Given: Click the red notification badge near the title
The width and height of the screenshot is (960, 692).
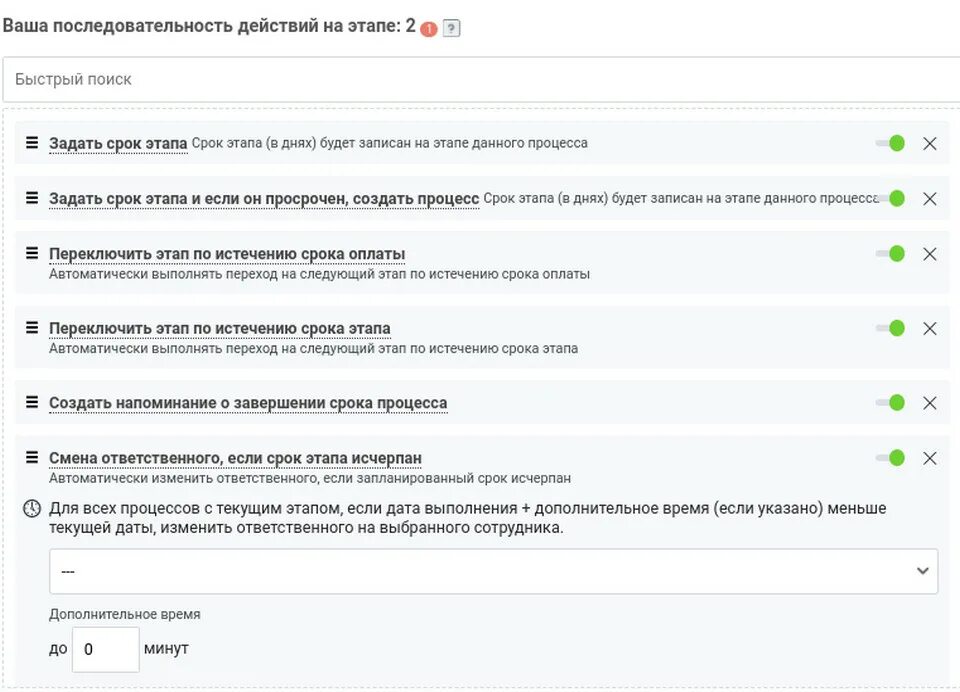Looking at the screenshot, I should coord(429,30).
